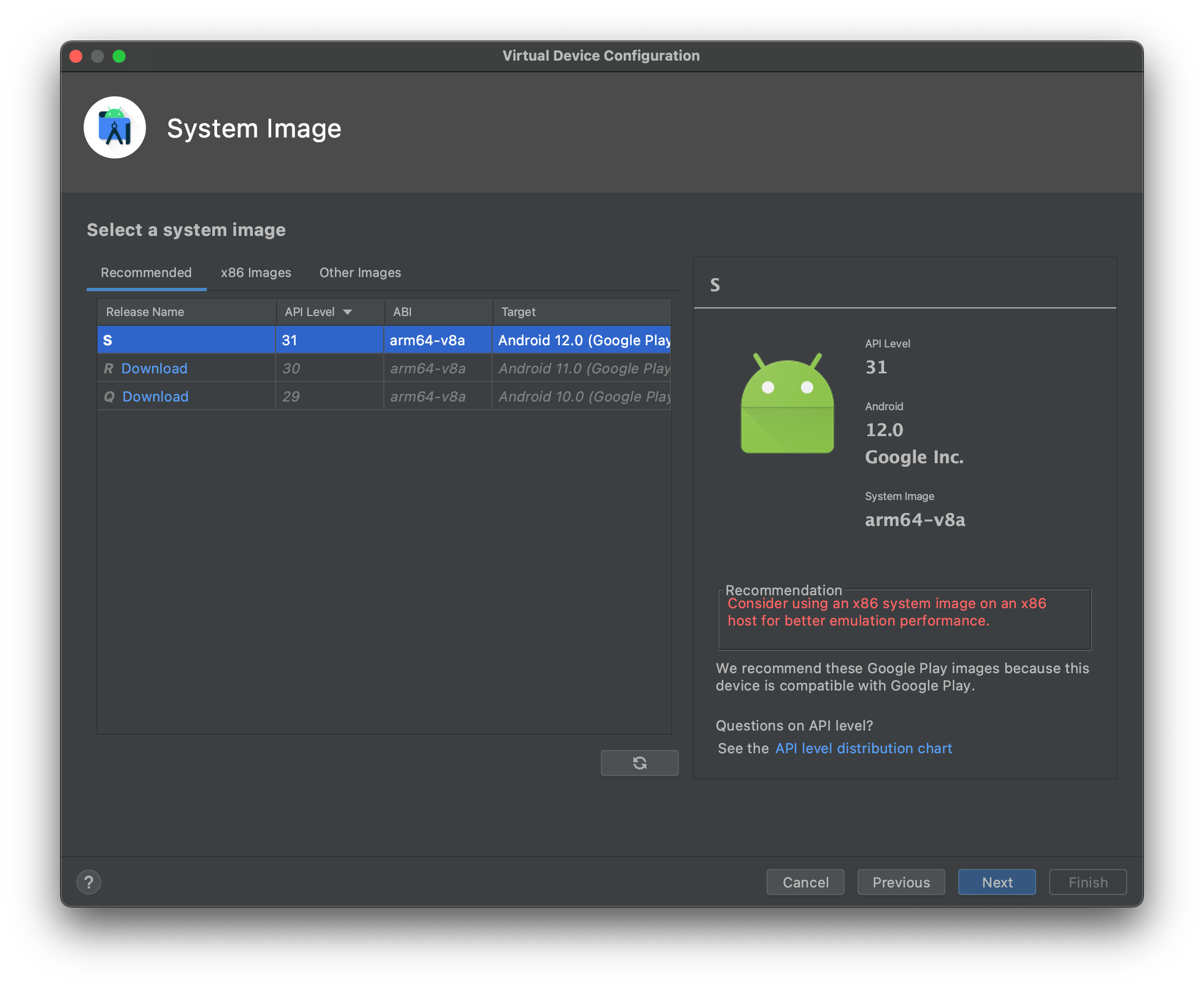Go back with the Previous button
Image resolution: width=1204 pixels, height=987 pixels.
[x=901, y=882]
